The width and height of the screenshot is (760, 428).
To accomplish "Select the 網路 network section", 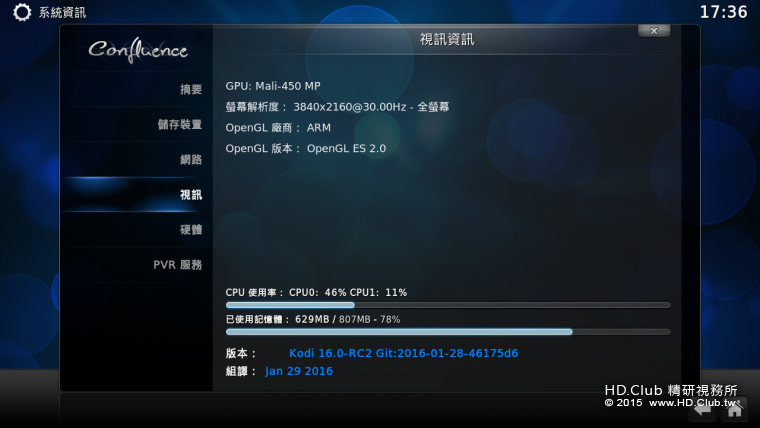I will click(136, 159).
